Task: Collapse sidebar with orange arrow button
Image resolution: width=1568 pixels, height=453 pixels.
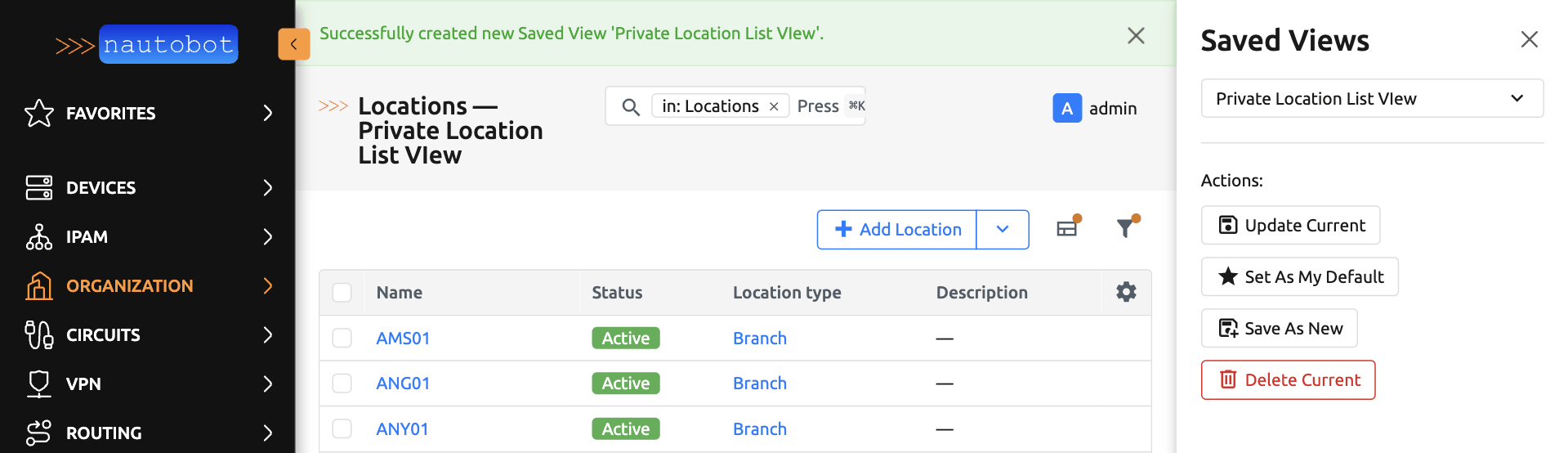Action: tap(293, 44)
